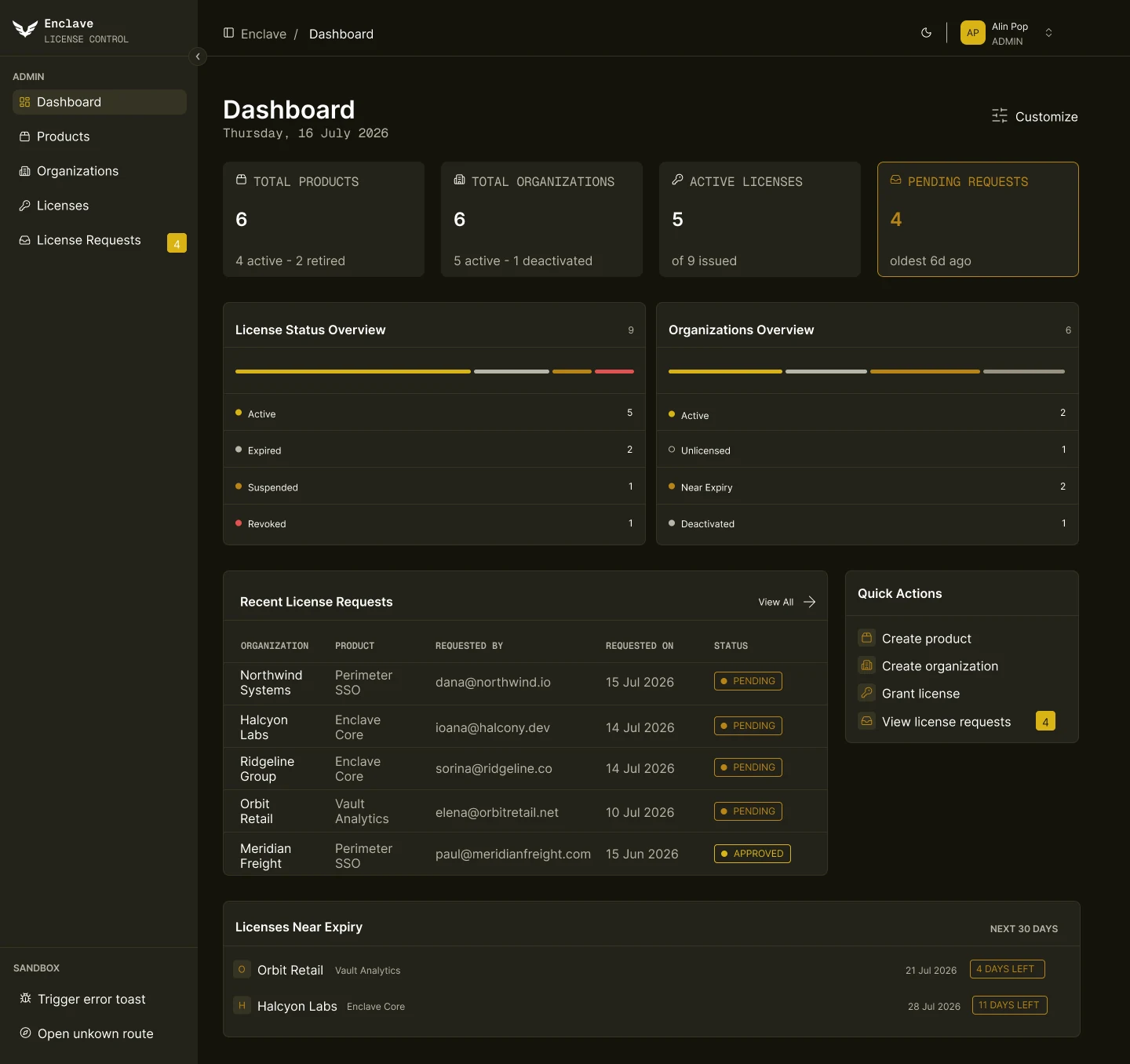Viewport: 1130px width, 1064px height.
Task: Click dana@northwind.io in the requests table
Action: (x=493, y=682)
